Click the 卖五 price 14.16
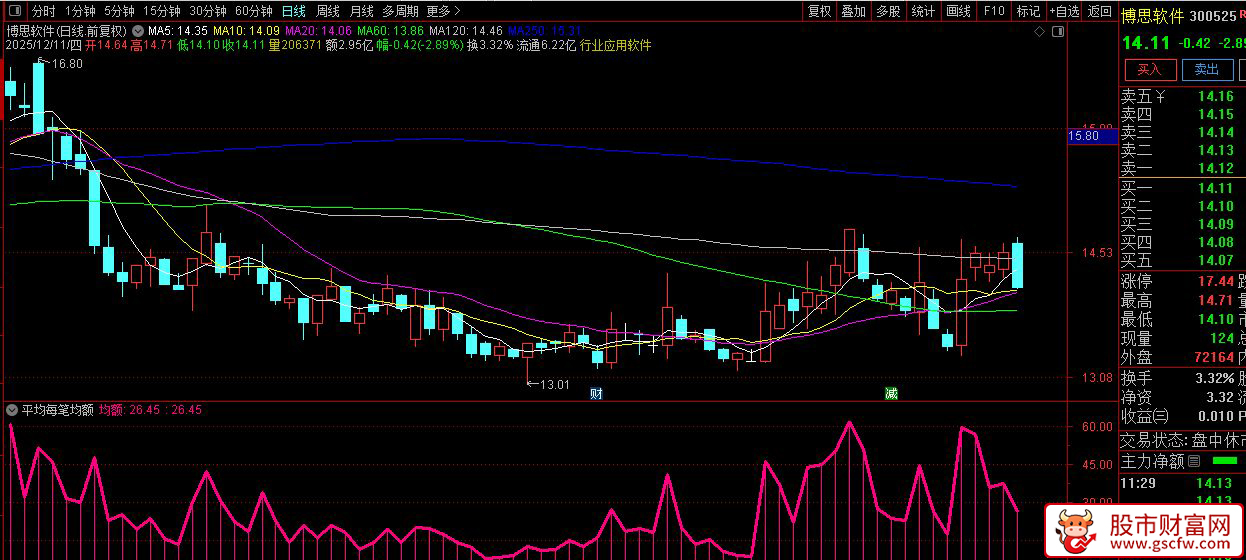This screenshot has width=1246, height=560. 1216,97
